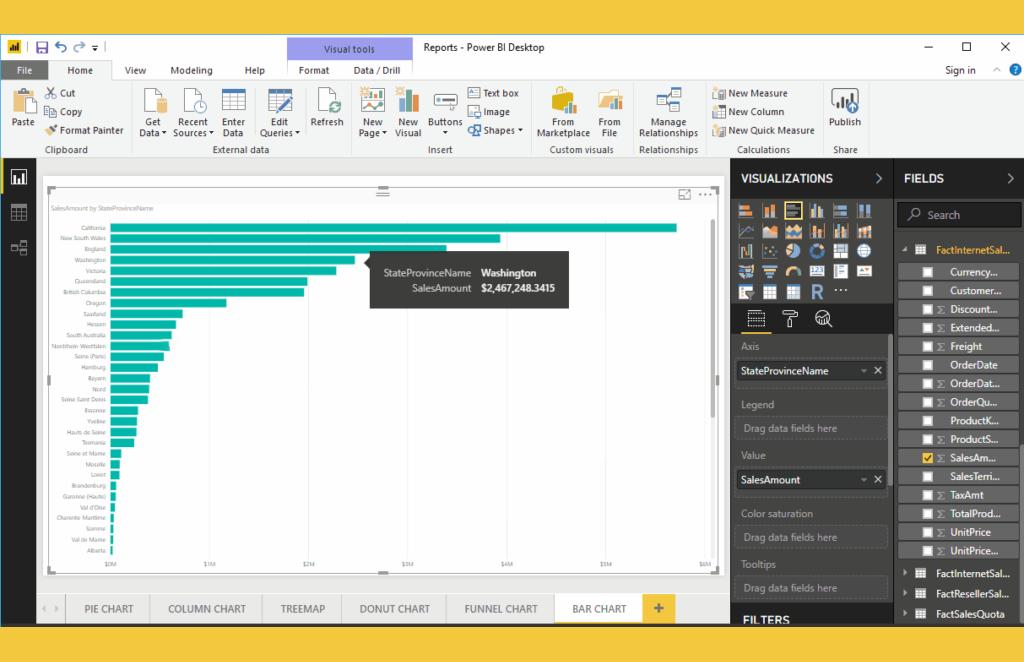
Task: Open the Edit Queries dropdown
Action: pos(280,114)
